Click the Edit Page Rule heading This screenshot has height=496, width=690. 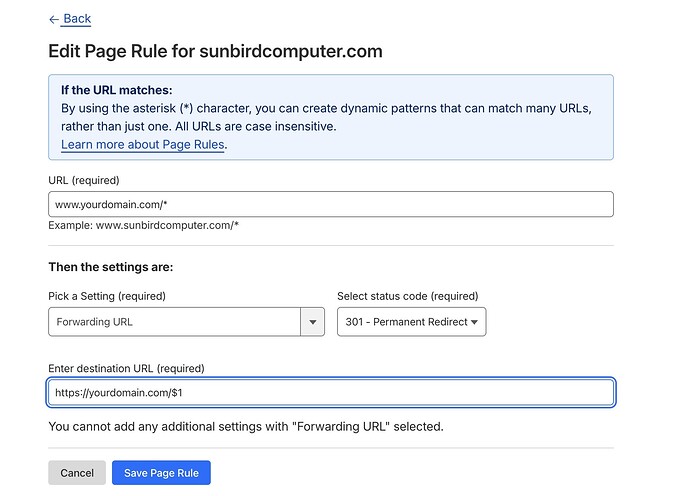tap(215, 51)
